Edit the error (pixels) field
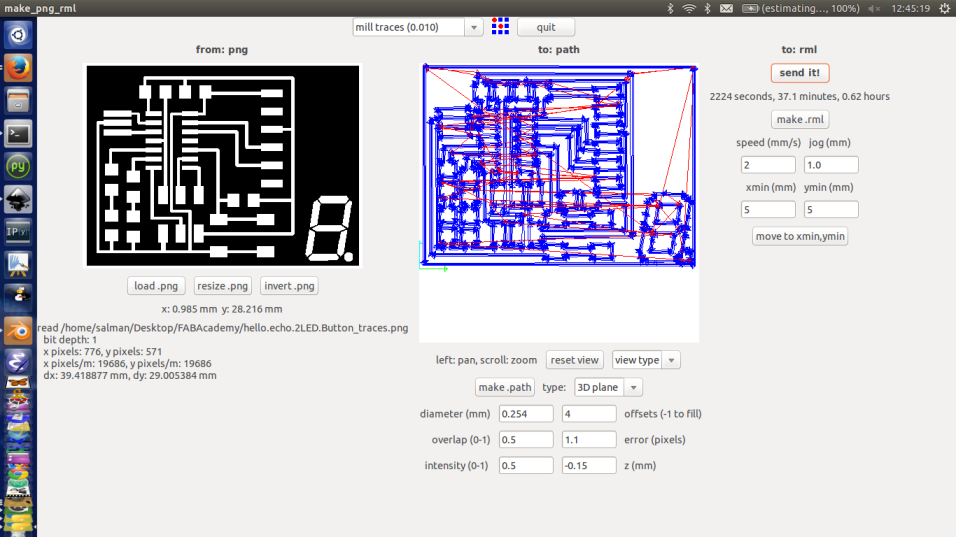Viewport: 956px width, 537px height. (588, 439)
